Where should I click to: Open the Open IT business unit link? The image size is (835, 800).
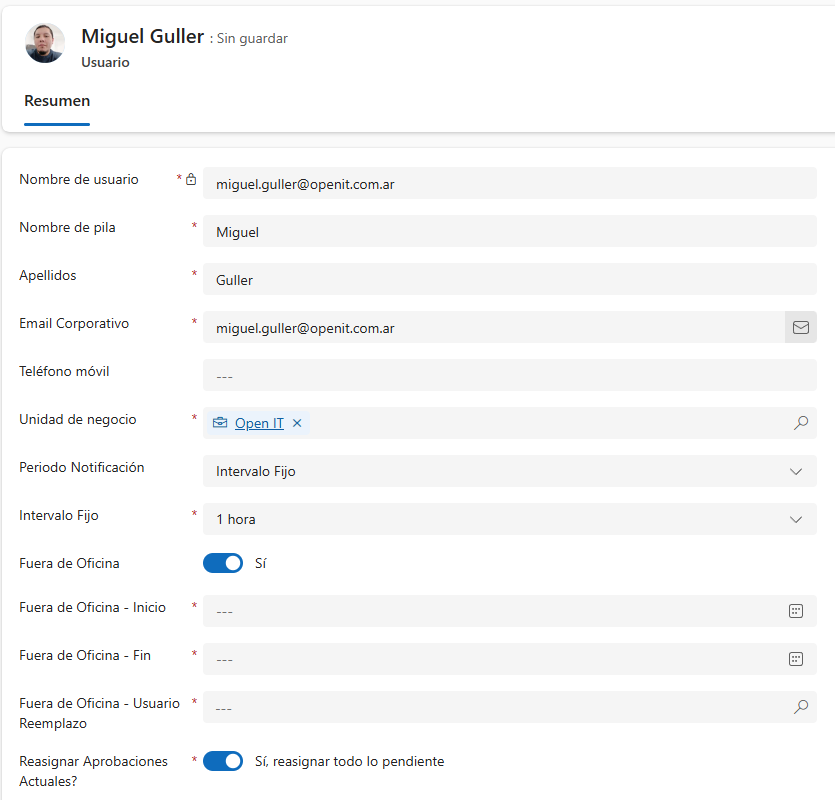259,423
